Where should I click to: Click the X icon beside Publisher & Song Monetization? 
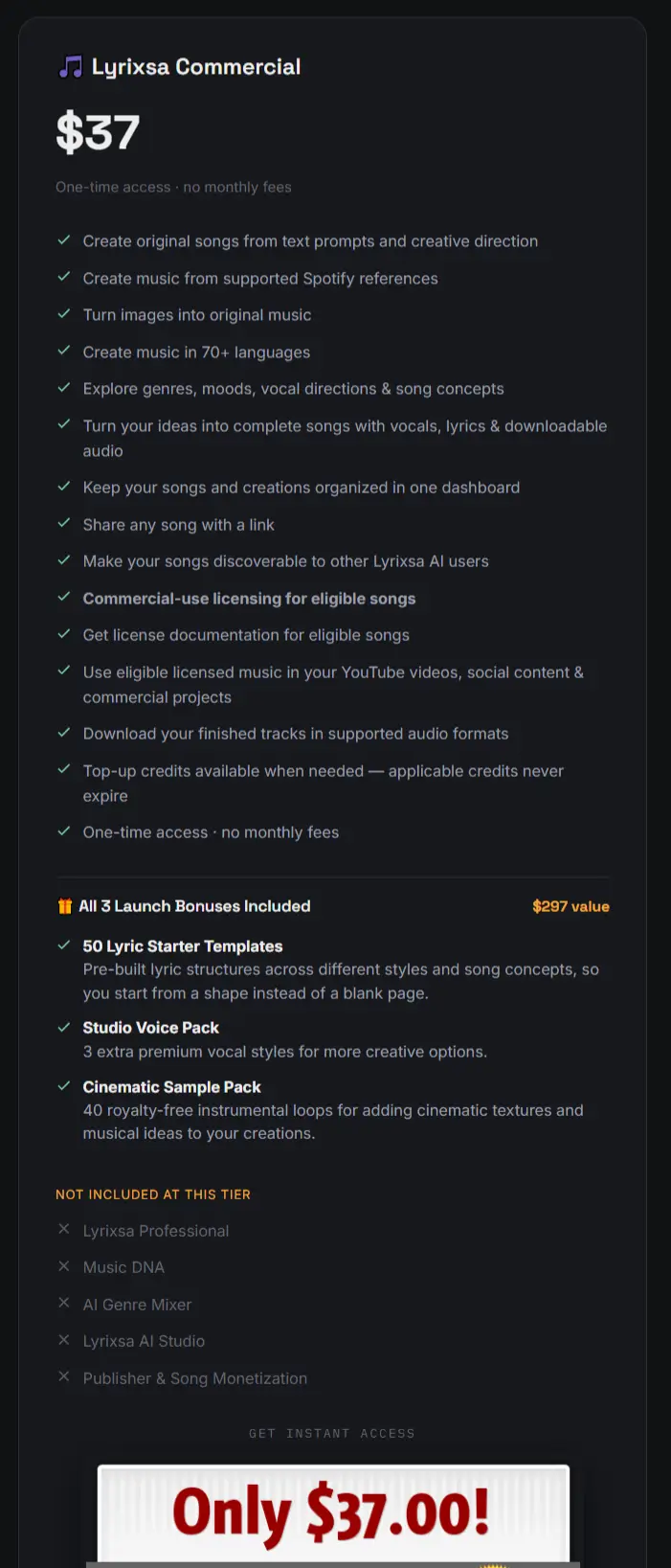[x=64, y=1376]
